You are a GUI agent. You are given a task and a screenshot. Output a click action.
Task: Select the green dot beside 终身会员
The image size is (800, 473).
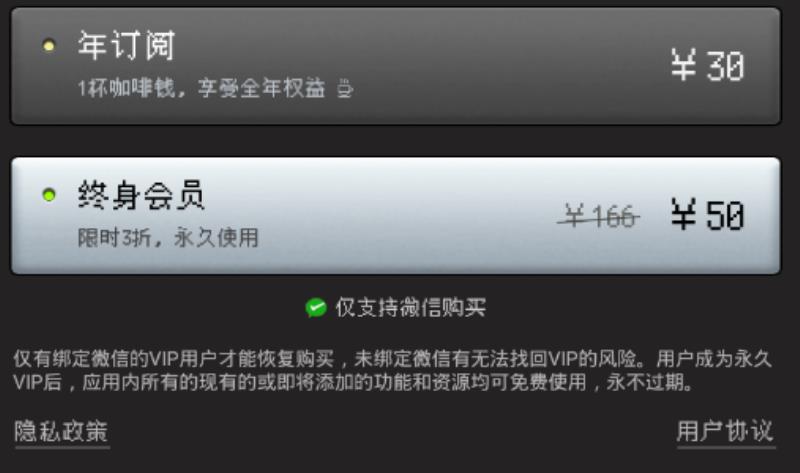tap(49, 195)
